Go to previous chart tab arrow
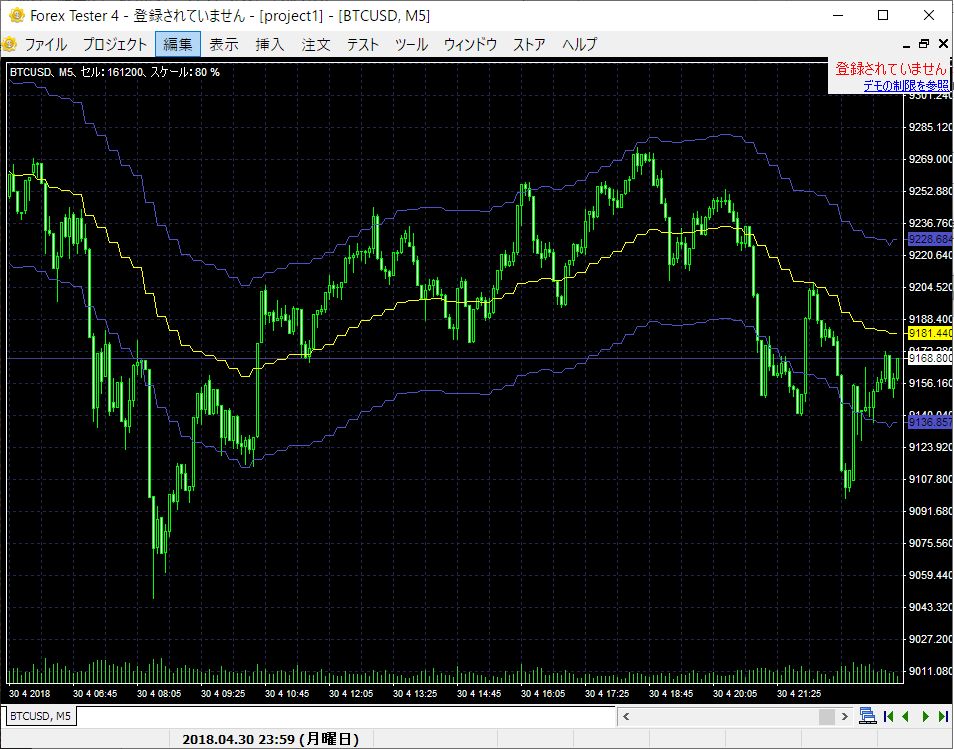This screenshot has width=954, height=749. 906,716
